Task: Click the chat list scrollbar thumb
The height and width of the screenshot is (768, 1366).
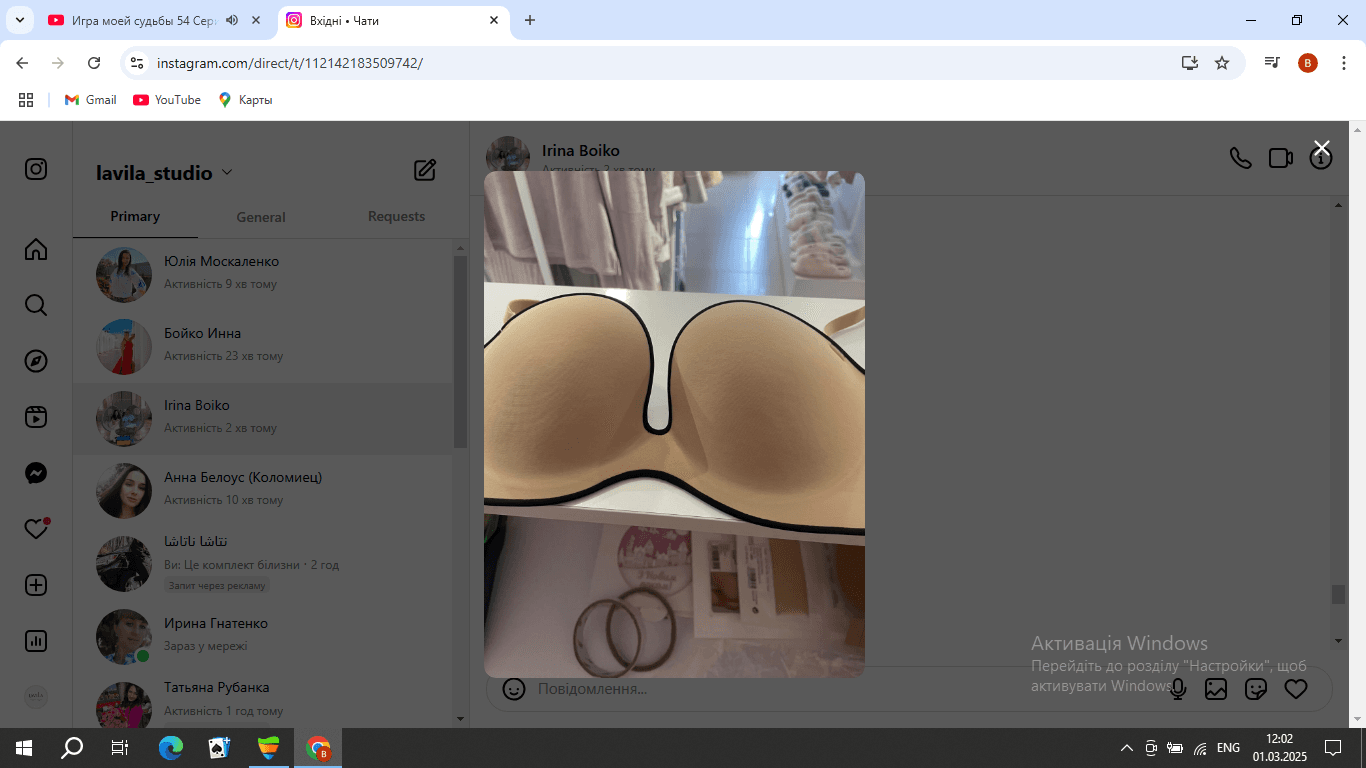Action: 460,352
